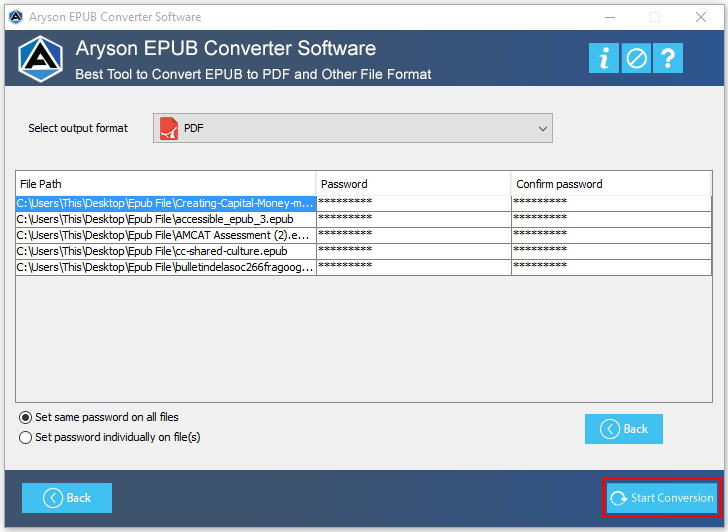Image resolution: width=728 pixels, height=532 pixels.
Task: Open the info icon in header
Action: tap(604, 58)
